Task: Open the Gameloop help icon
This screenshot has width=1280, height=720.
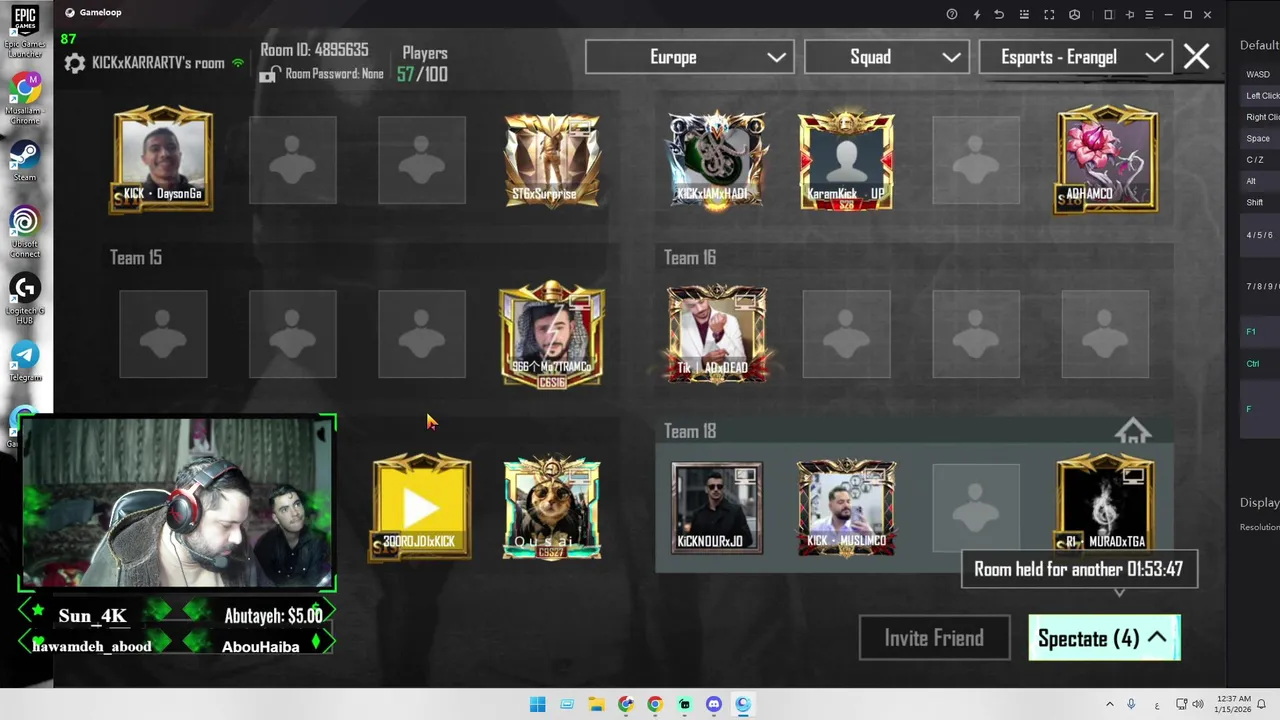Action: (952, 14)
